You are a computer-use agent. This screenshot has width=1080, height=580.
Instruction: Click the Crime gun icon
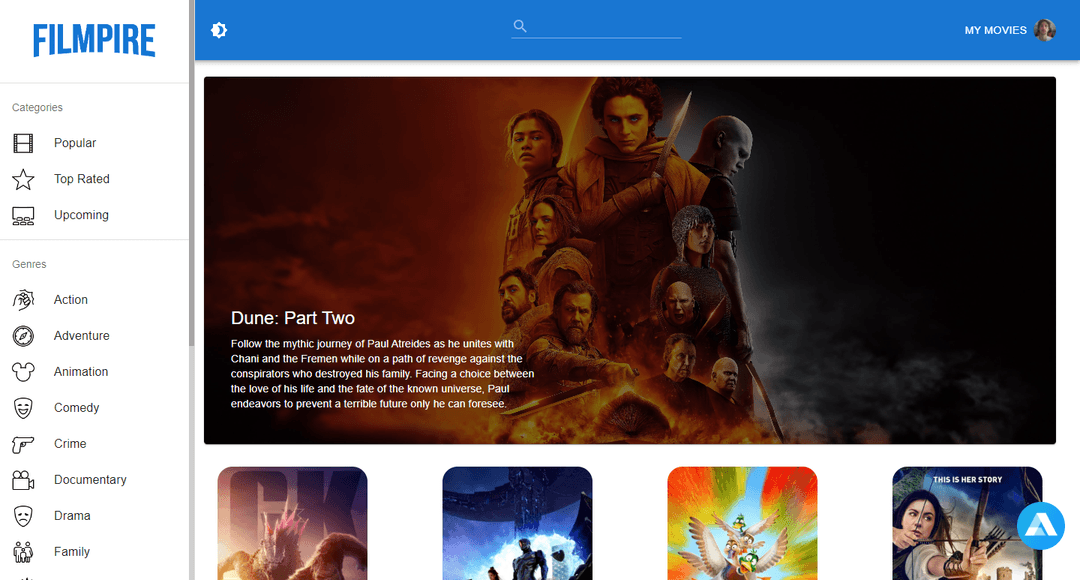23,444
